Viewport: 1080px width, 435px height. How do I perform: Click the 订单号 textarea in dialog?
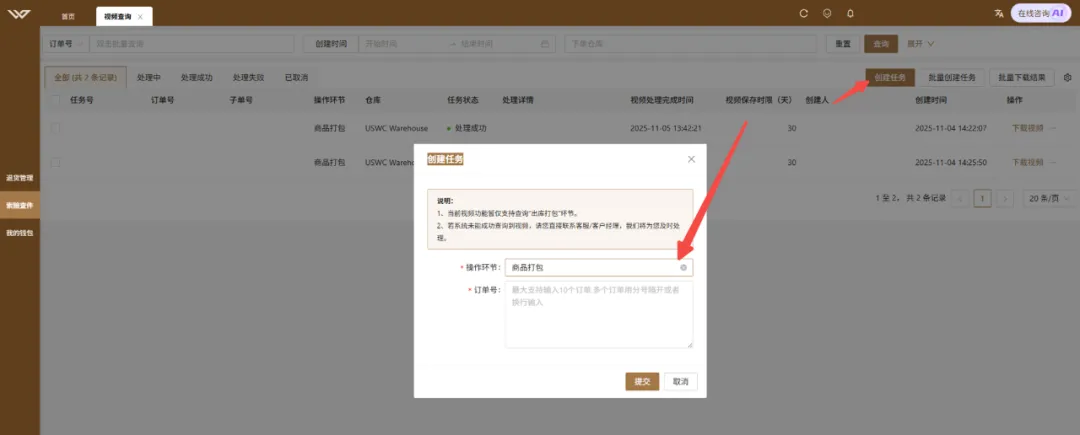pyautogui.click(x=599, y=315)
